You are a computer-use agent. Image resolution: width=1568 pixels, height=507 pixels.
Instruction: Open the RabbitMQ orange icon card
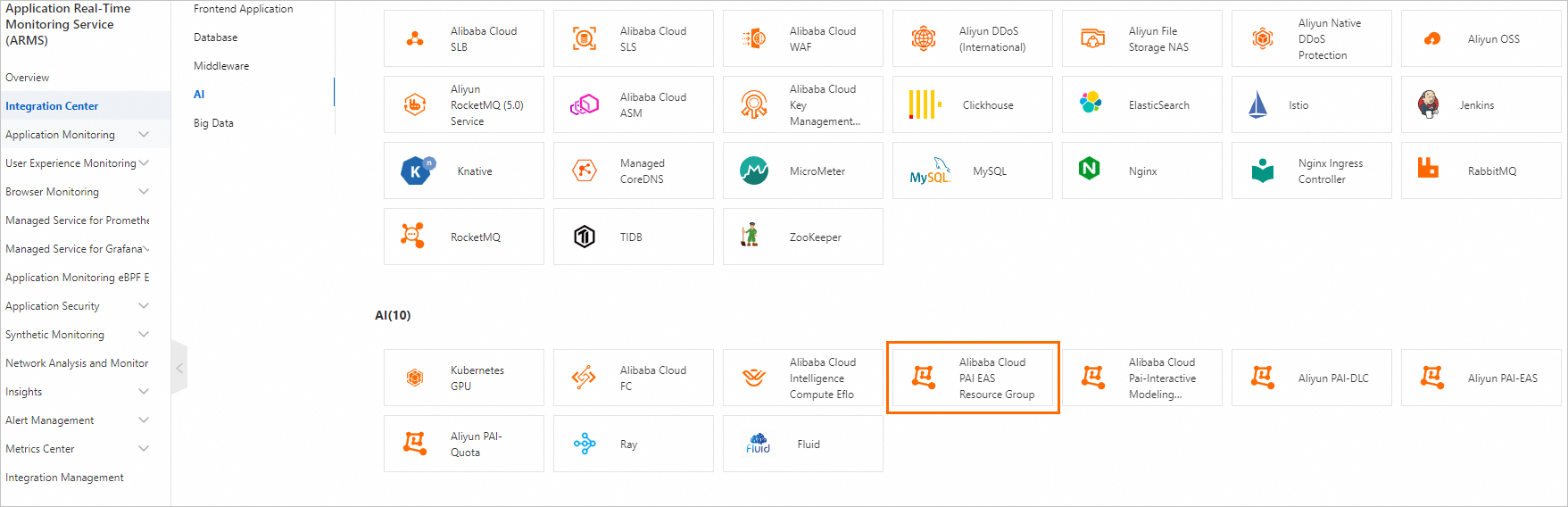1481,170
